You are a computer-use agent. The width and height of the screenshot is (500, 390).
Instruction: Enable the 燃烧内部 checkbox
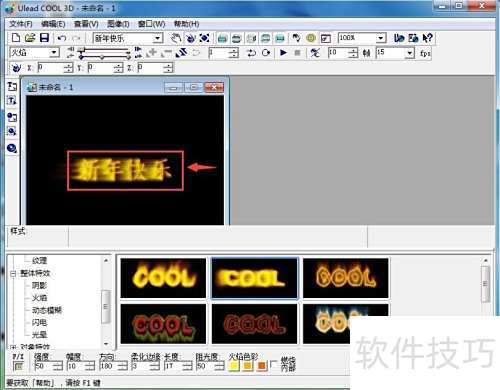coord(273,364)
